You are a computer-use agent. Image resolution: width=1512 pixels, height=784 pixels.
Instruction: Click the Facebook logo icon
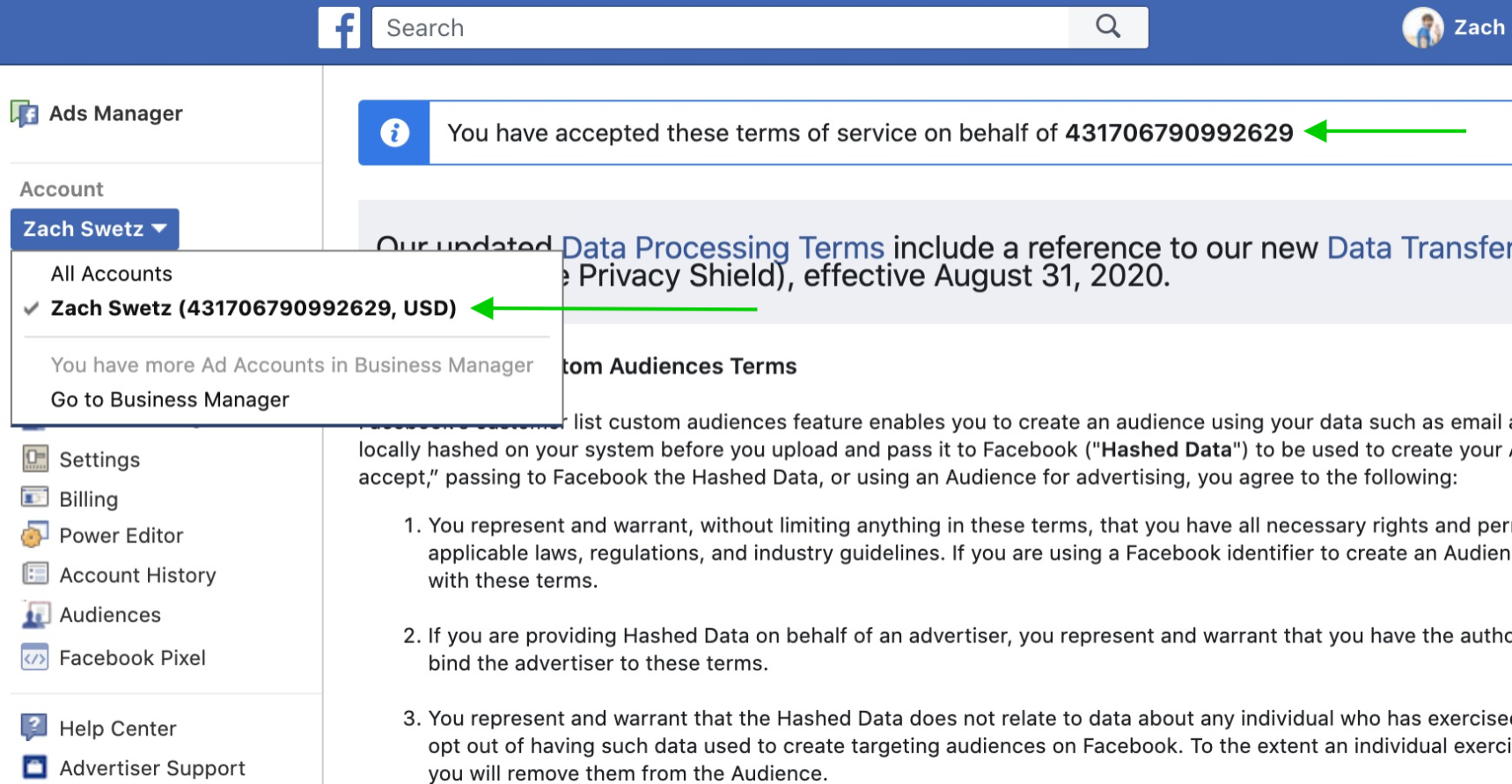click(340, 27)
